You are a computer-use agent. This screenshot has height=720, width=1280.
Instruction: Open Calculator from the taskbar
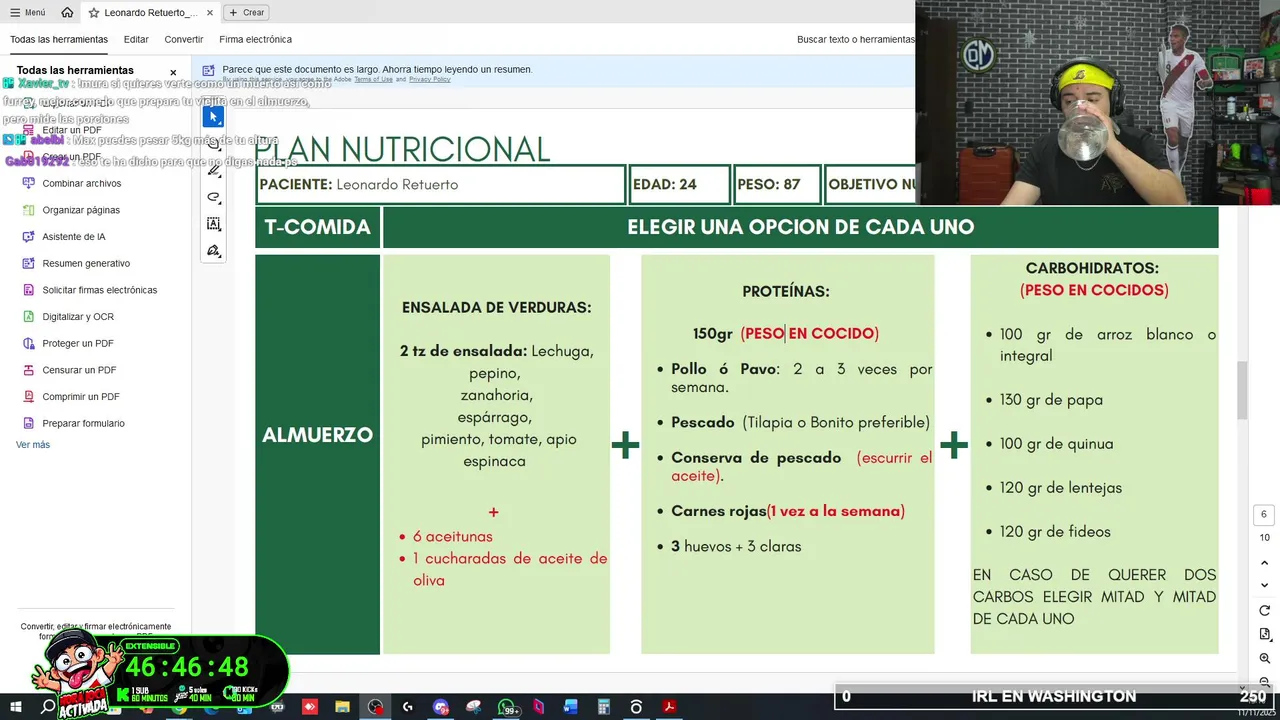pyautogui.click(x=604, y=707)
